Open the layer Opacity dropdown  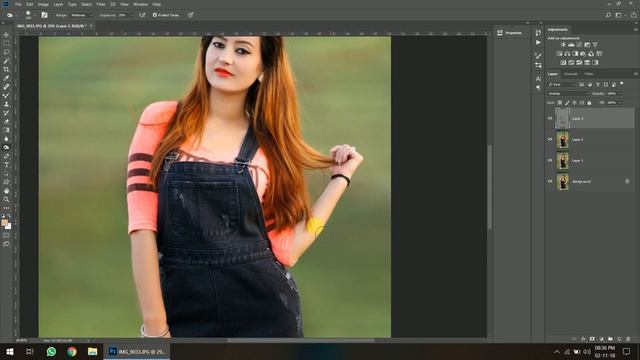tap(620, 93)
